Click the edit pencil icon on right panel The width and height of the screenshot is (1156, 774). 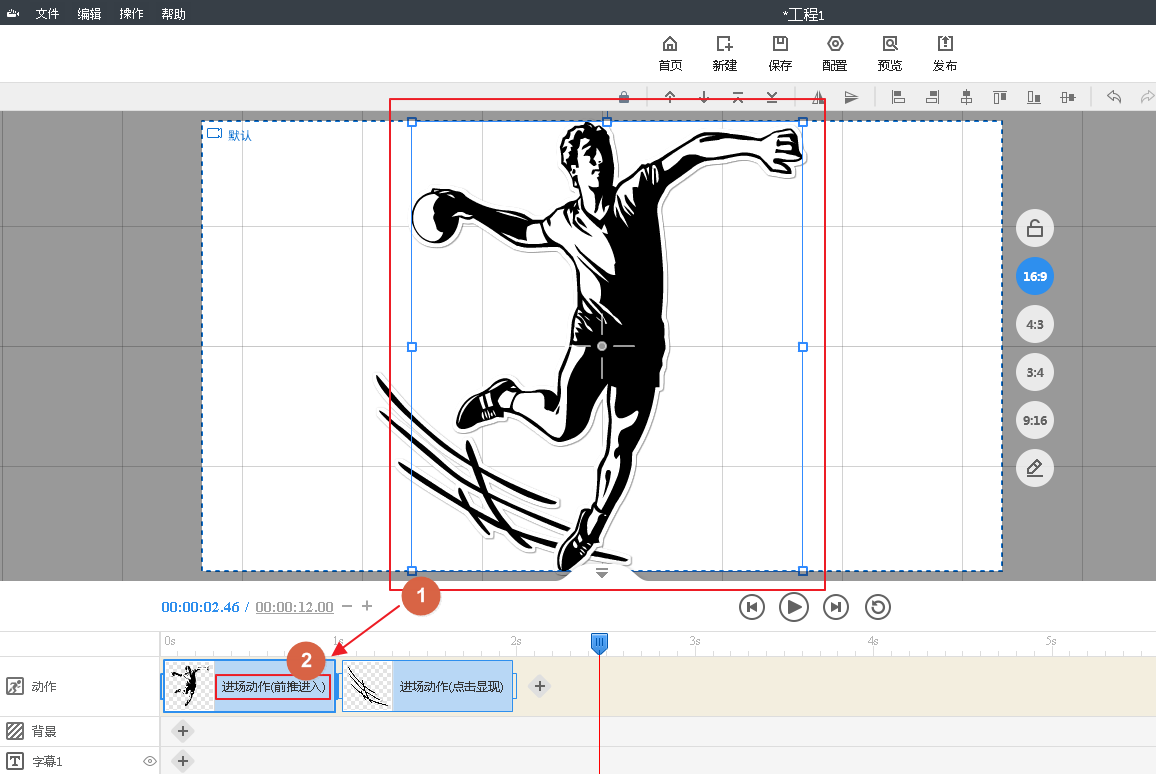pyautogui.click(x=1035, y=468)
